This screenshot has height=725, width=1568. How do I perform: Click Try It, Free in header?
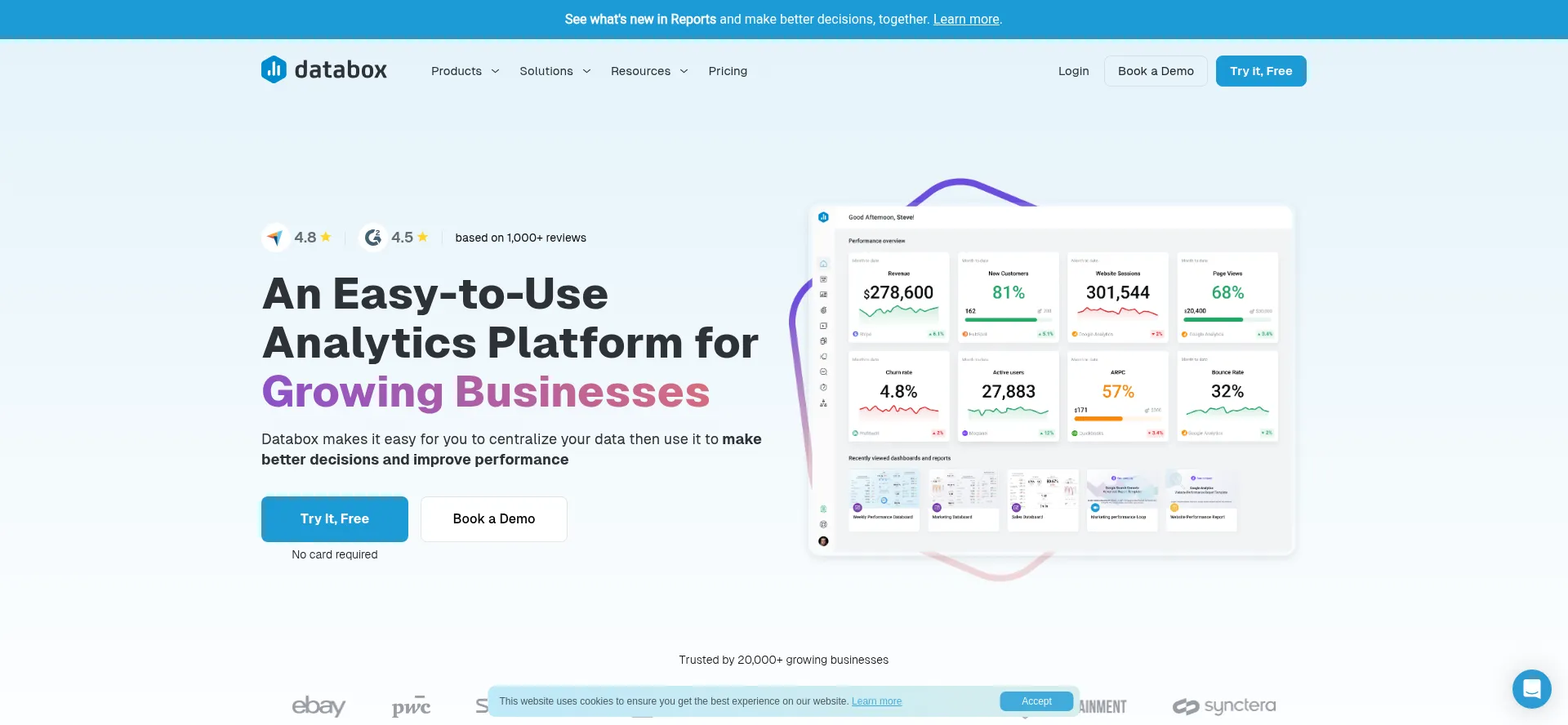[x=1260, y=72]
